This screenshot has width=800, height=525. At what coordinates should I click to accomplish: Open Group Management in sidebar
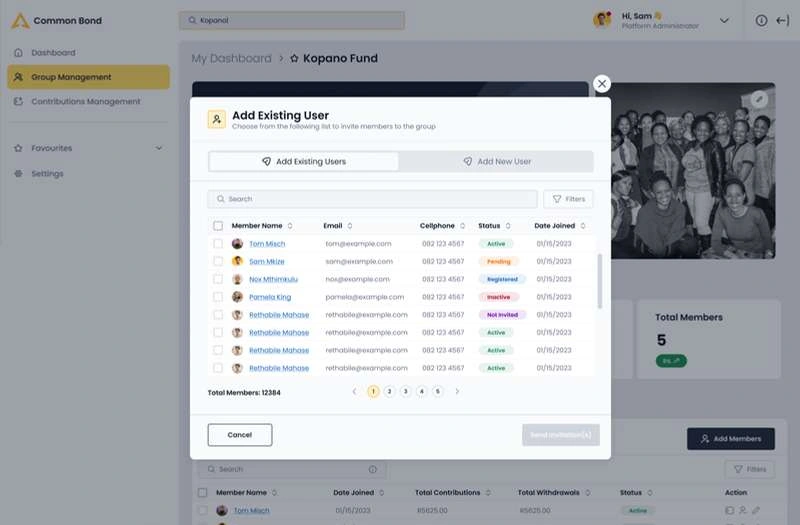(88, 77)
